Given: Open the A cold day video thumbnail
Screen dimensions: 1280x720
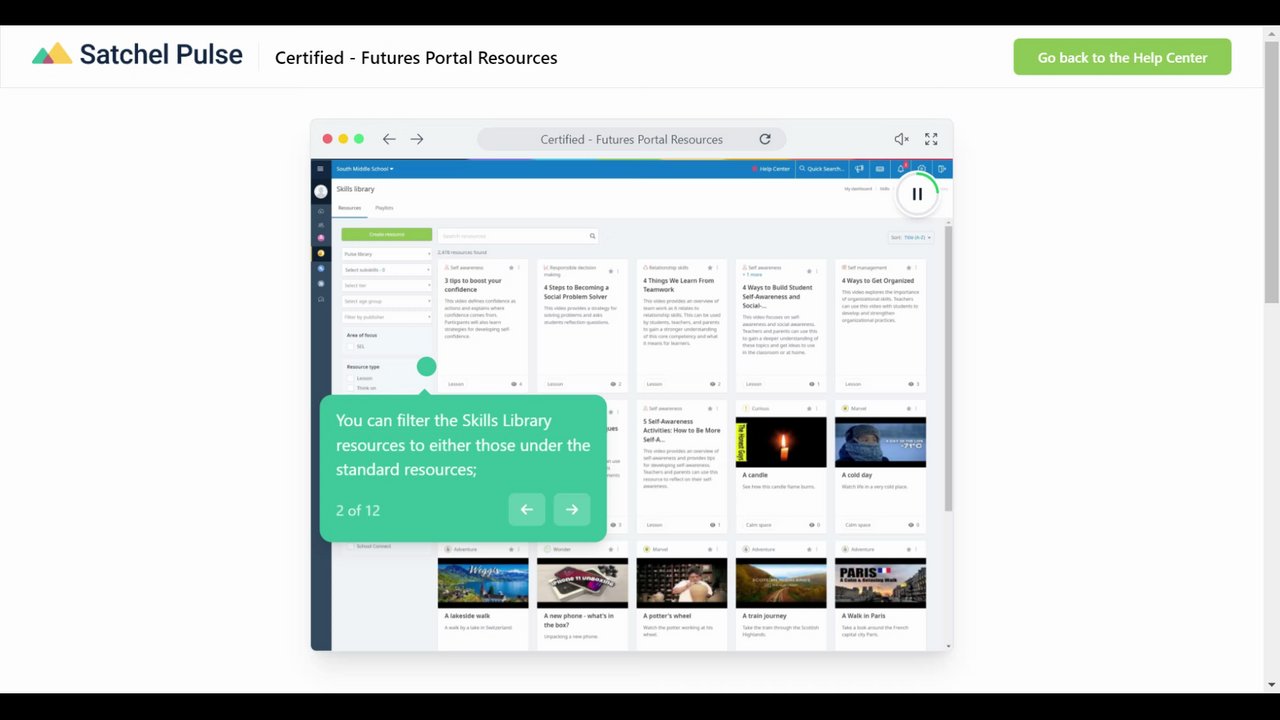Looking at the screenshot, I should [x=880, y=442].
